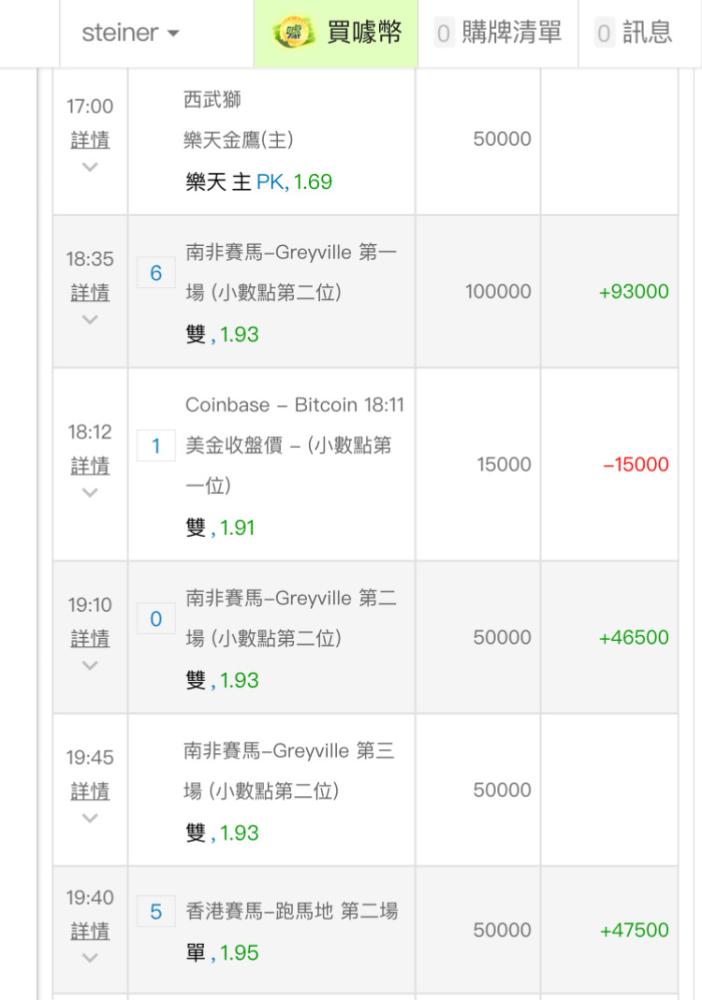Open 詳情 link for the 19:40 race

(90, 931)
